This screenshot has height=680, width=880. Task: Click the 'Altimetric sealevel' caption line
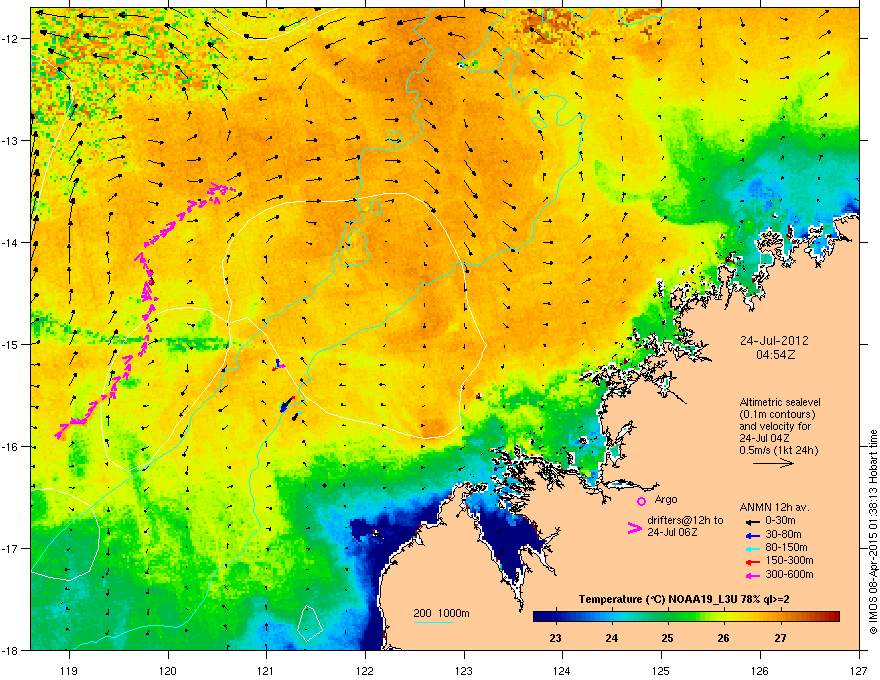click(x=780, y=402)
